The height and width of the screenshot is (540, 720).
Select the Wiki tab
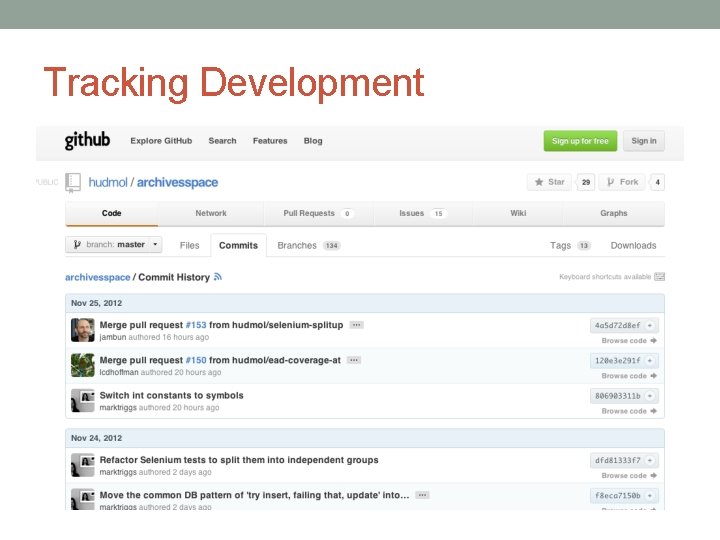pyautogui.click(x=518, y=214)
